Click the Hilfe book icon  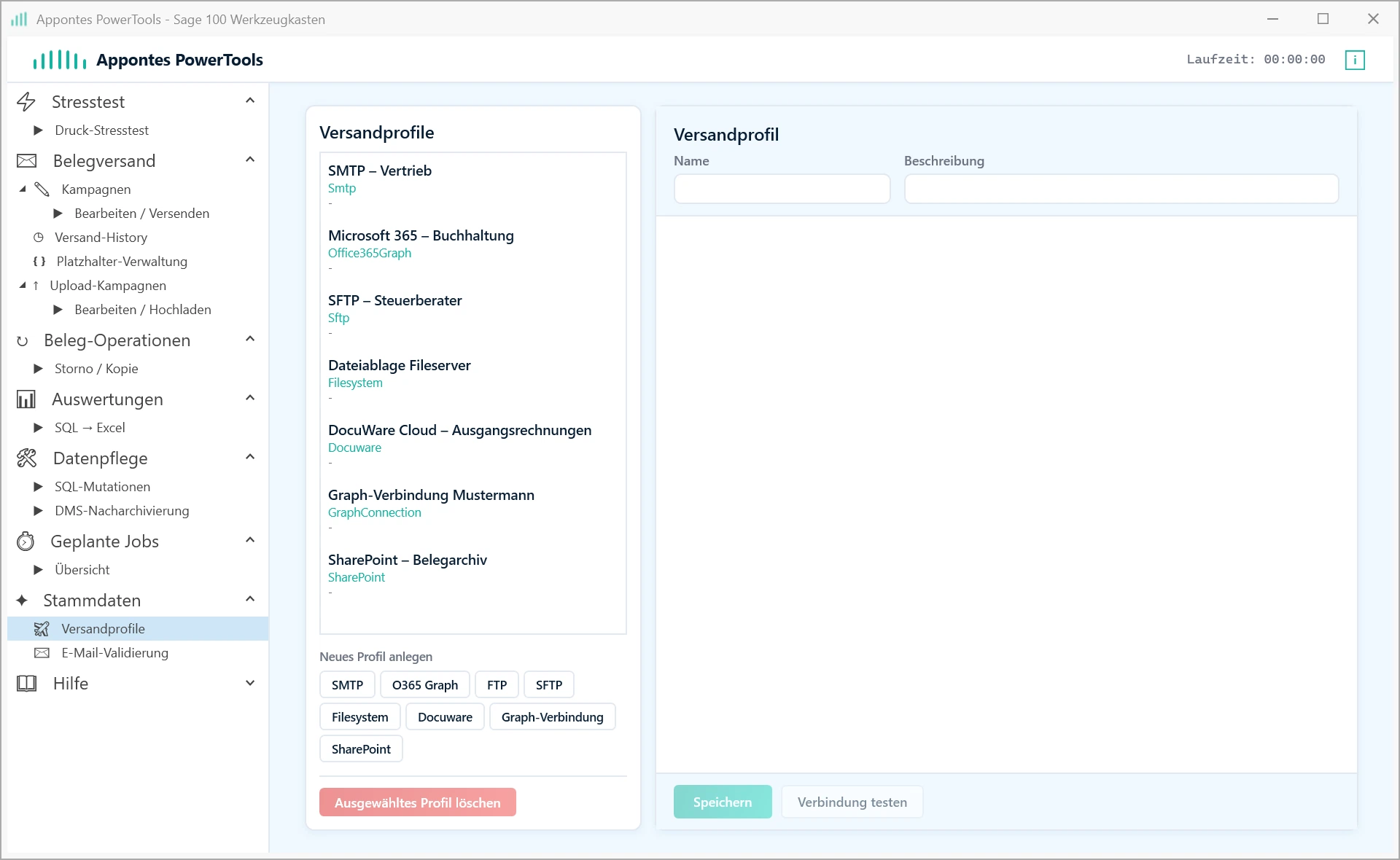pyautogui.click(x=26, y=684)
